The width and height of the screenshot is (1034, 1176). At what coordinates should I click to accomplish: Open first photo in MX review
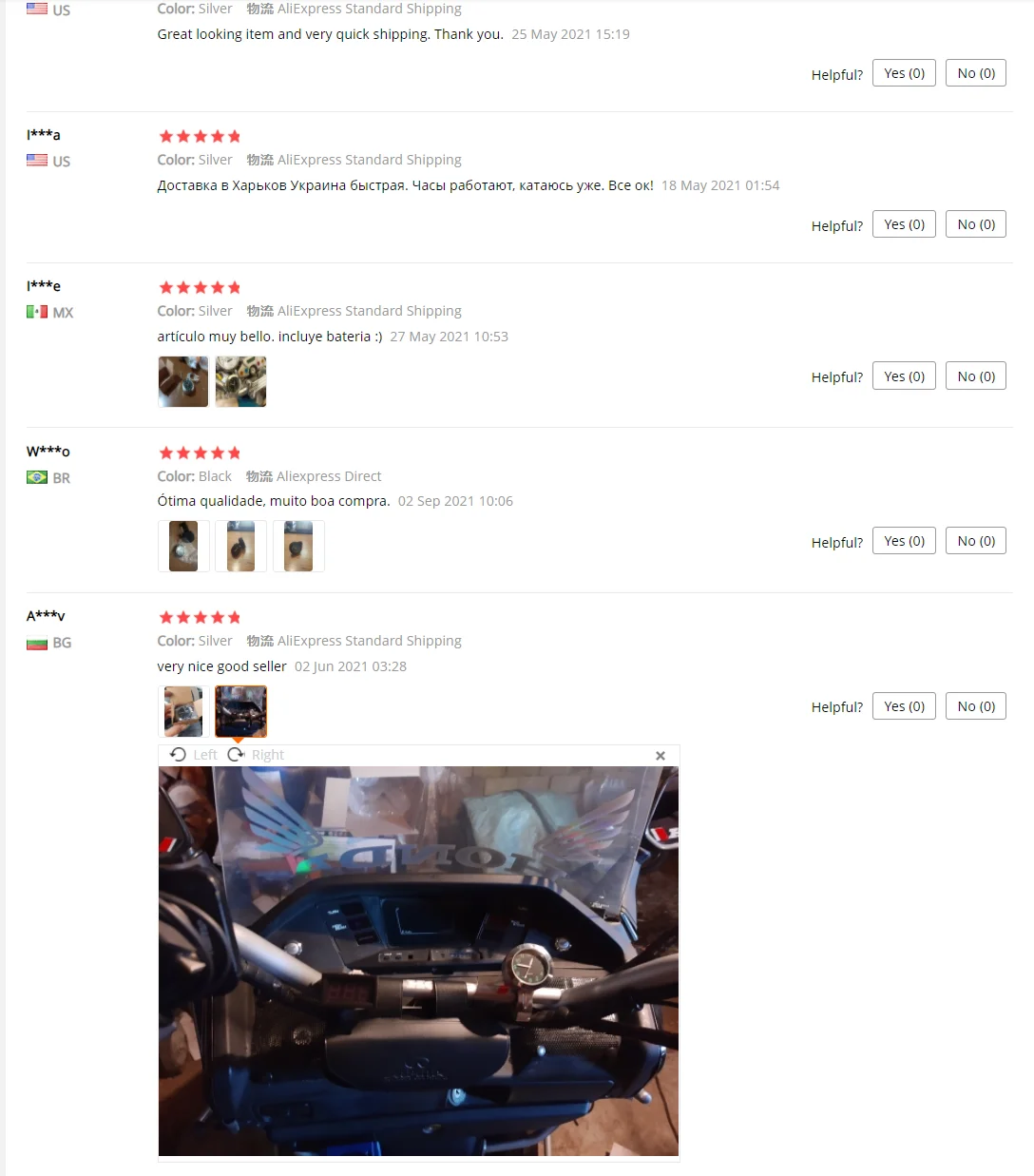pyautogui.click(x=183, y=381)
